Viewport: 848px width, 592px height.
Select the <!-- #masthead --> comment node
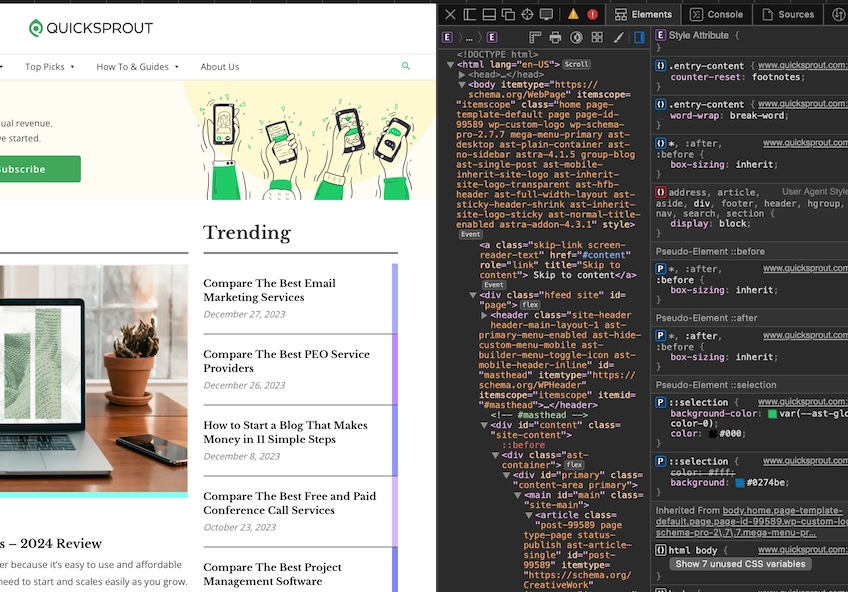click(x=539, y=415)
